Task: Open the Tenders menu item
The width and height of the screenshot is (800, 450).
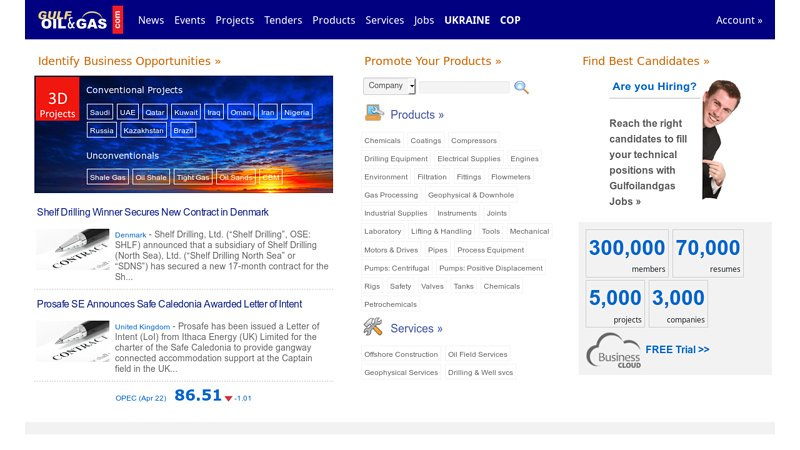Action: click(x=283, y=20)
